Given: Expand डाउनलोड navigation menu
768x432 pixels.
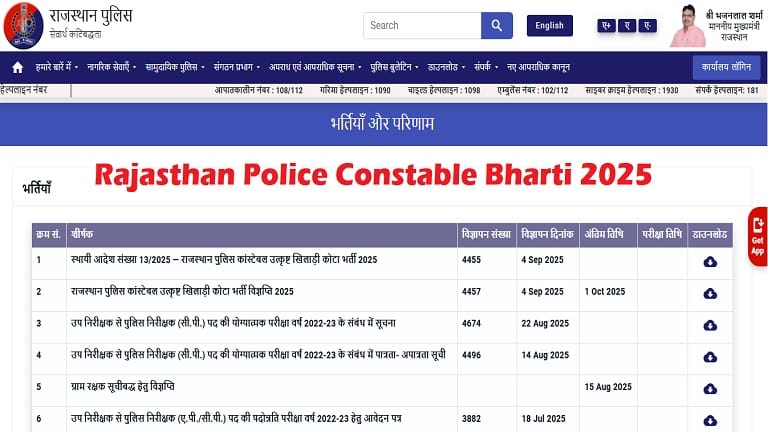Looking at the screenshot, I should pos(446,67).
